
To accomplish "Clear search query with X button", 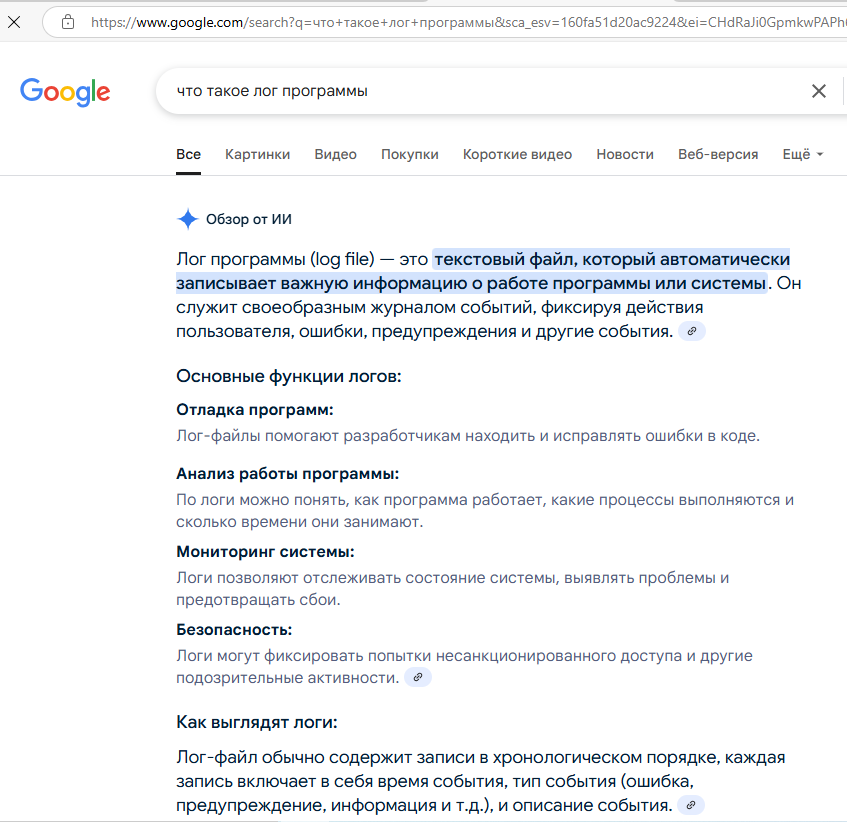I will tap(819, 91).
